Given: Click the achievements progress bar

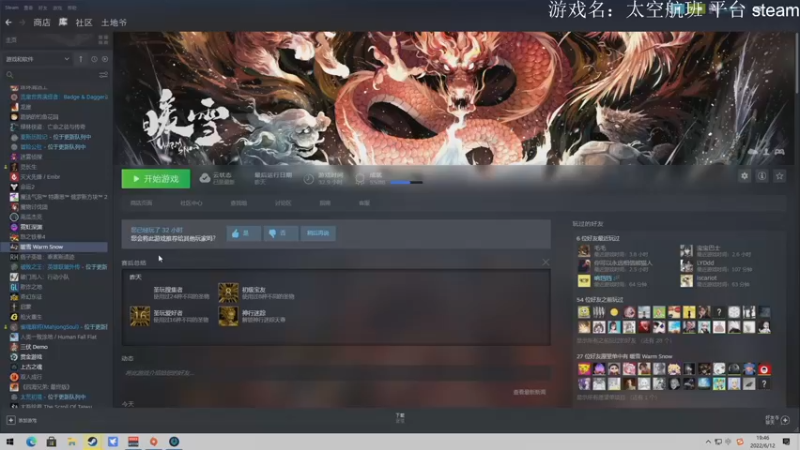Looking at the screenshot, I should [x=406, y=182].
